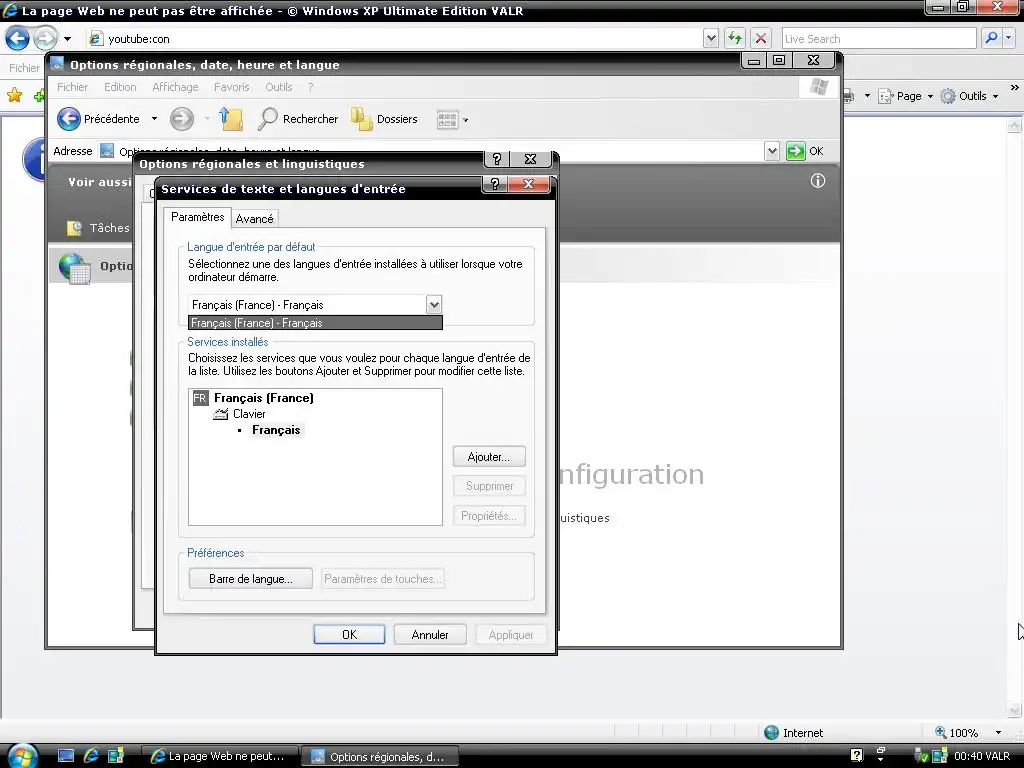Viewport: 1024px width, 768px height.
Task: Click the Internet zone globe in status bar
Action: (771, 733)
